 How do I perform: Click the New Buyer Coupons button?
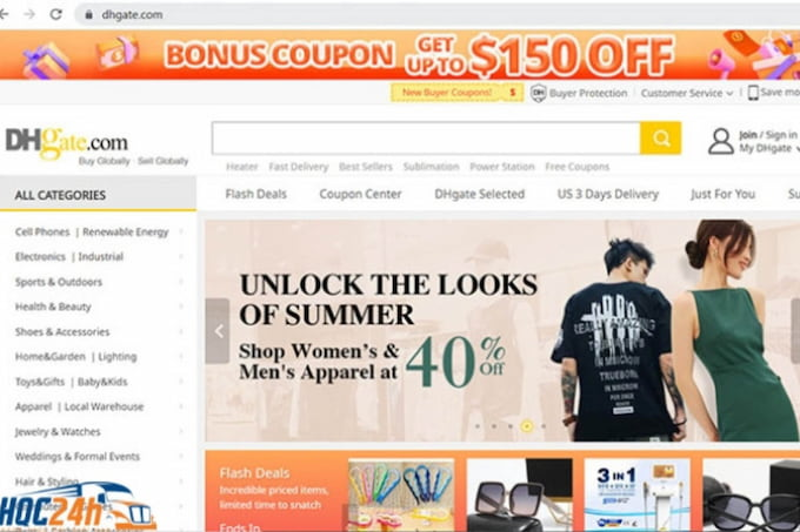click(457, 92)
